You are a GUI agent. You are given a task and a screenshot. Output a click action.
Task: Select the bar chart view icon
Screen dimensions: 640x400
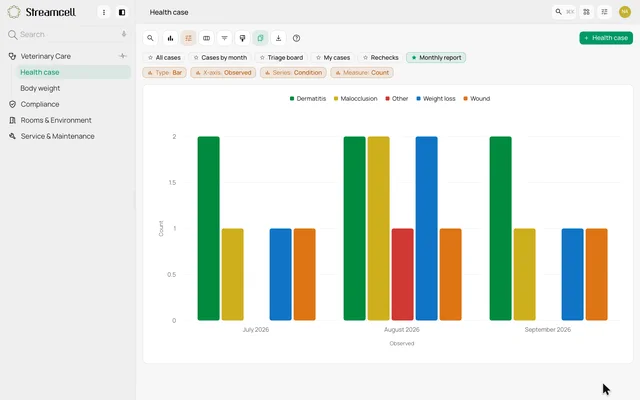pos(170,38)
